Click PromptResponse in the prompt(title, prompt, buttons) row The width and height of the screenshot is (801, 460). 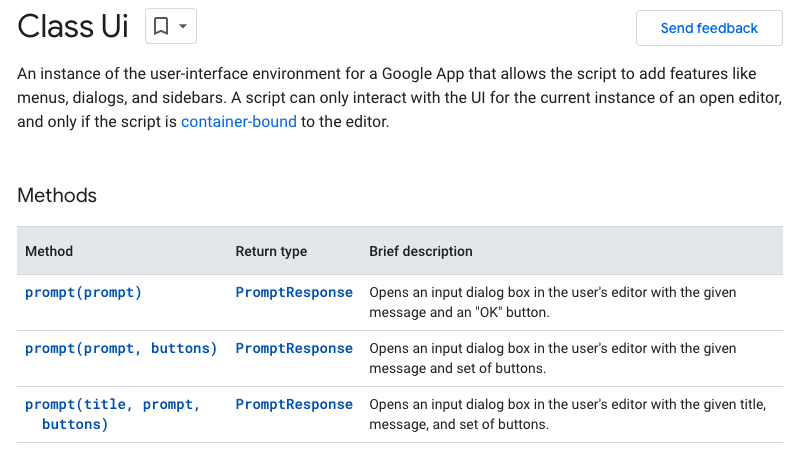(x=294, y=405)
